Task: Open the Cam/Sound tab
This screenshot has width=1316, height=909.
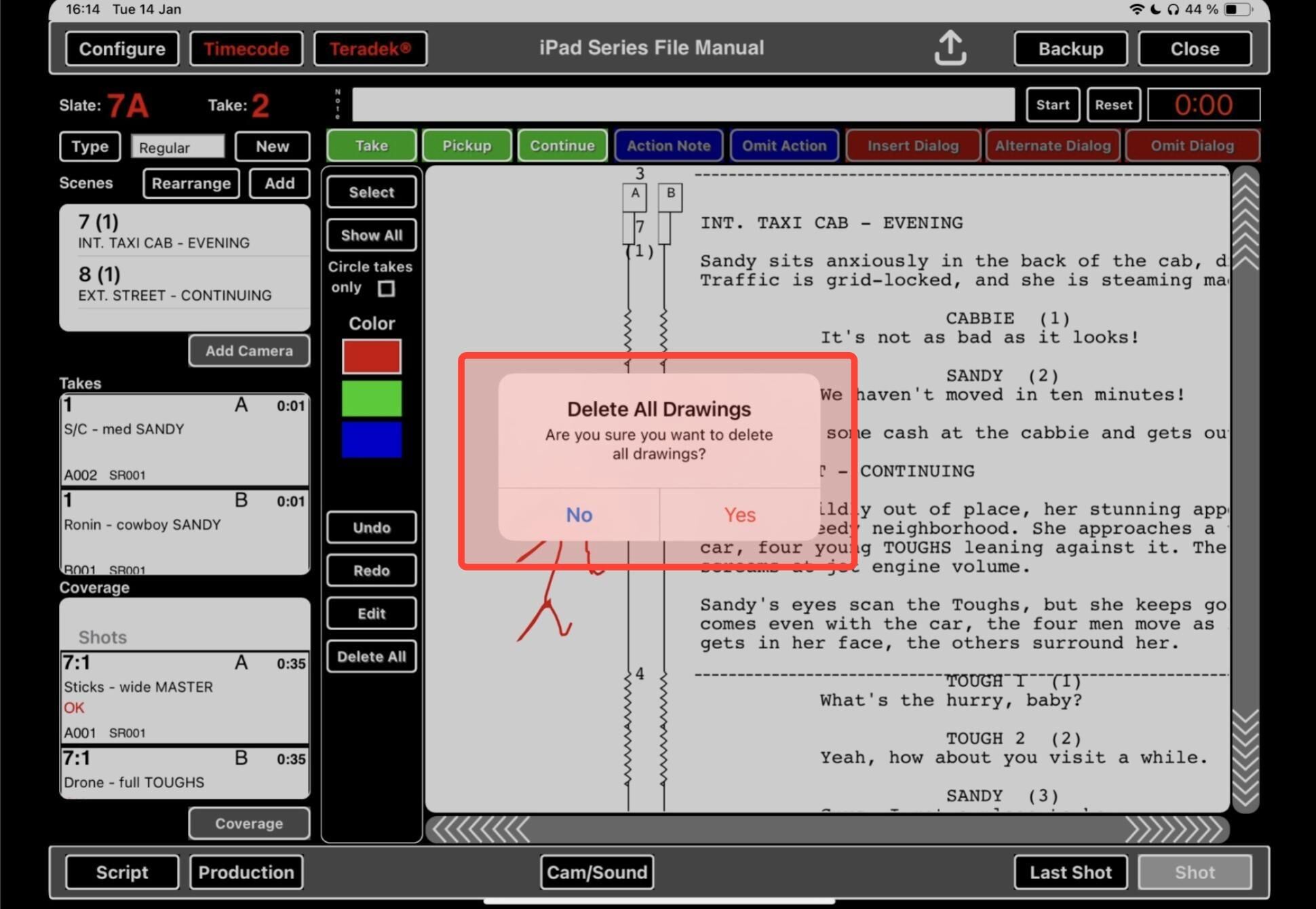Action: (597, 872)
